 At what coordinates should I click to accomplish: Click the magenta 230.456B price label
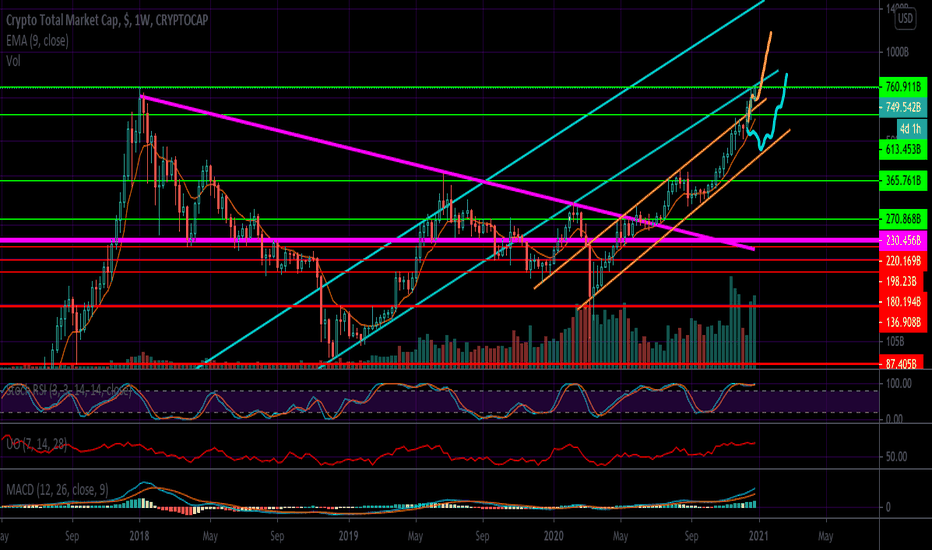pyautogui.click(x=903, y=240)
